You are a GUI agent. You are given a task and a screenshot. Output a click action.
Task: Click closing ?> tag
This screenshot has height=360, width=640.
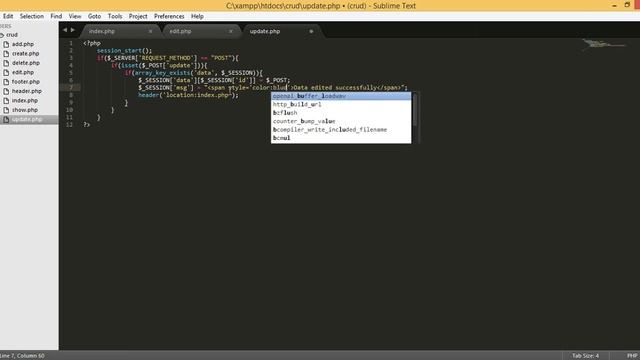87,125
